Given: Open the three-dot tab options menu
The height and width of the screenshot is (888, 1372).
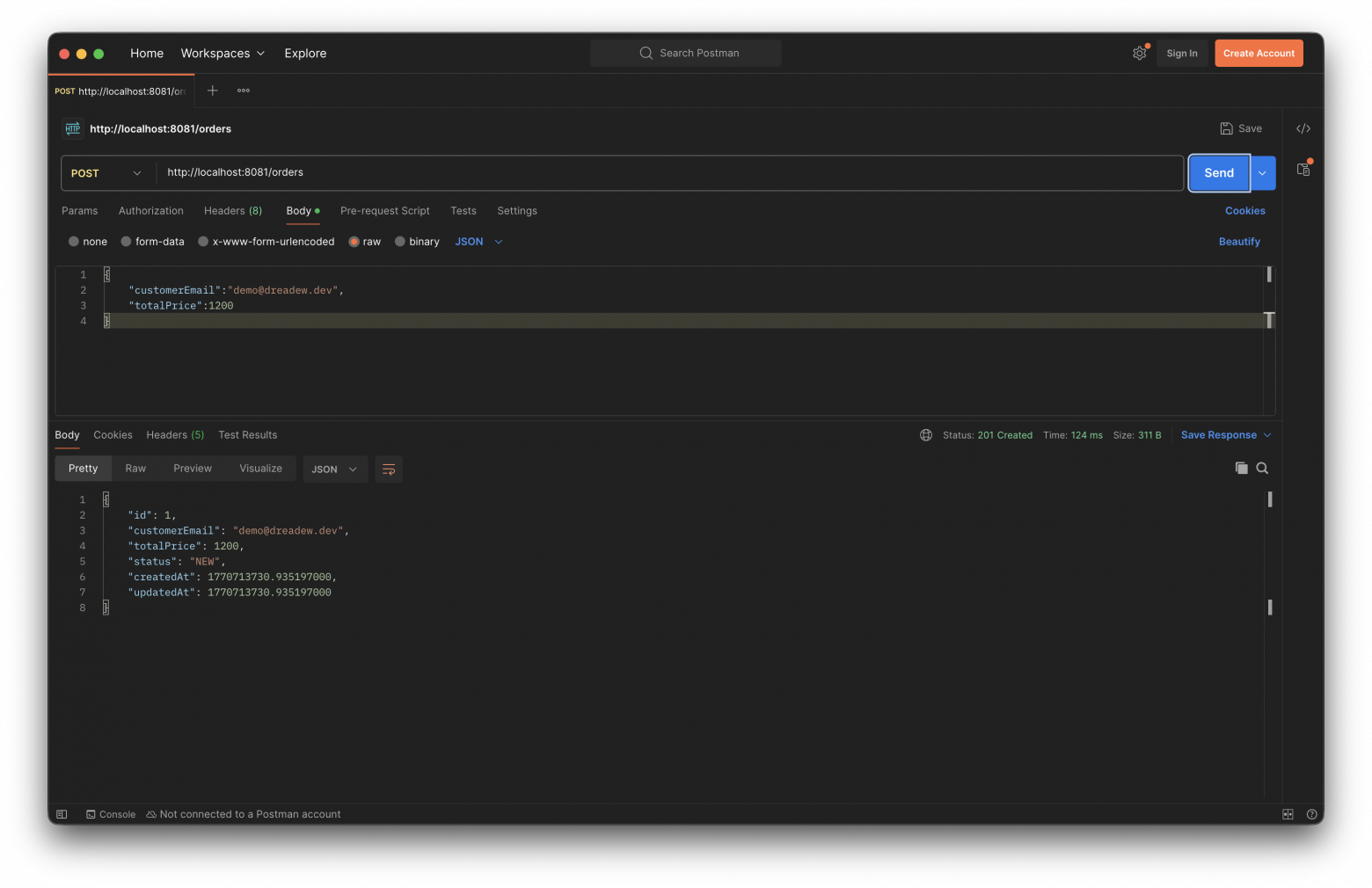Looking at the screenshot, I should click(244, 91).
